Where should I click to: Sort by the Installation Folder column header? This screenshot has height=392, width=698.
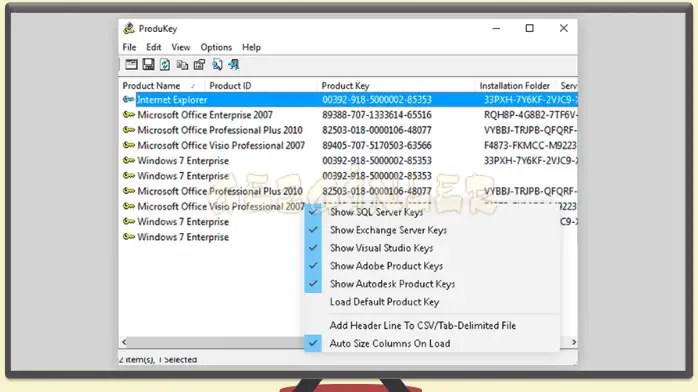tap(515, 85)
